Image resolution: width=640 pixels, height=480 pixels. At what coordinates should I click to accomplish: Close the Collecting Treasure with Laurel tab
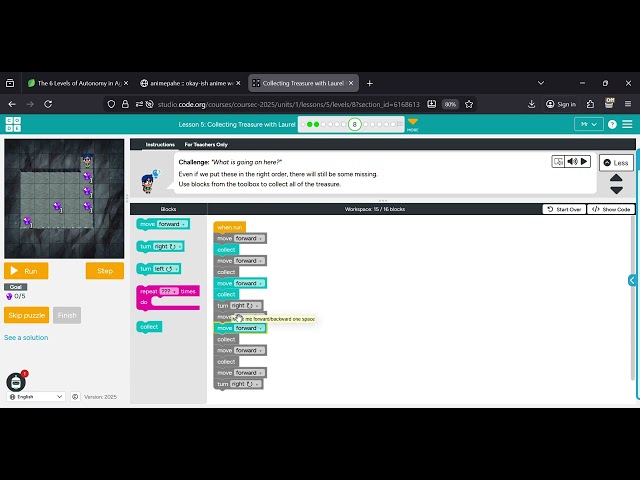[x=351, y=83]
